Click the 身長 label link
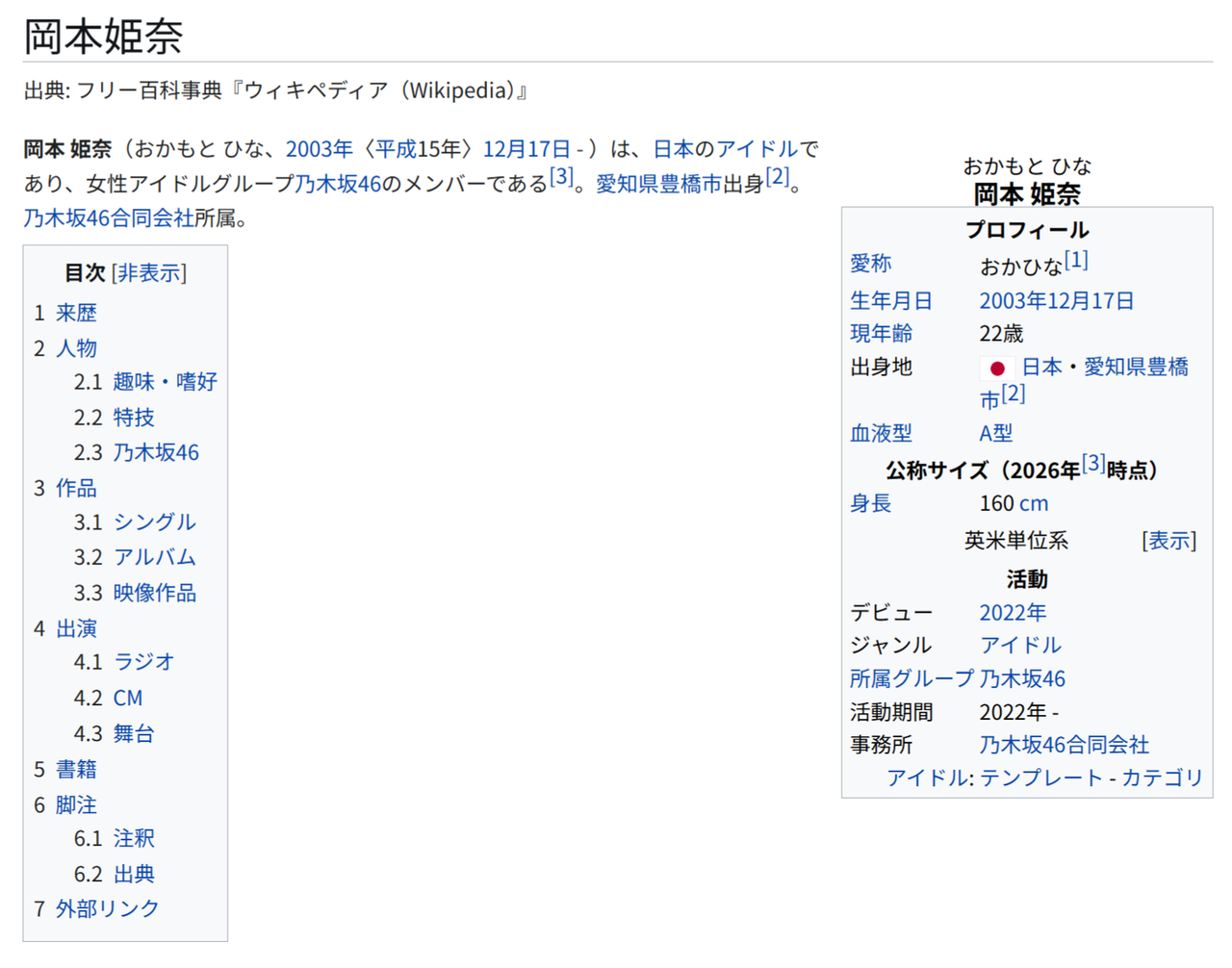1232x968 pixels. click(871, 503)
